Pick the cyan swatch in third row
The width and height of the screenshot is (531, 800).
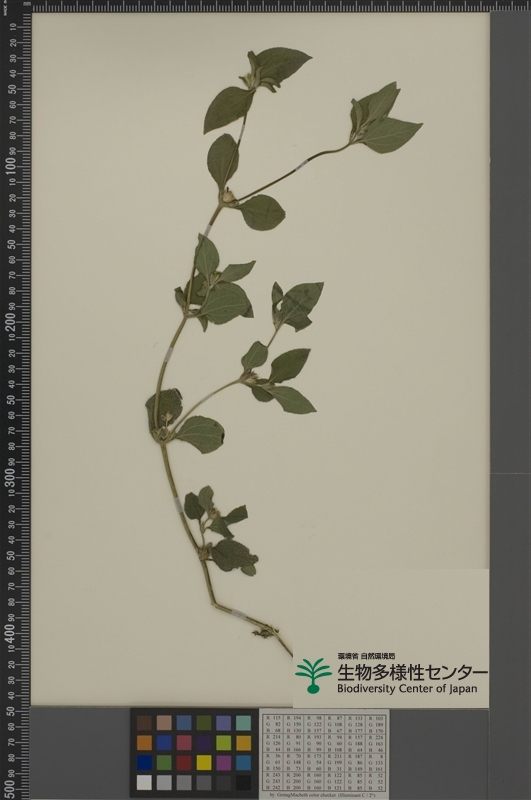tap(243, 762)
